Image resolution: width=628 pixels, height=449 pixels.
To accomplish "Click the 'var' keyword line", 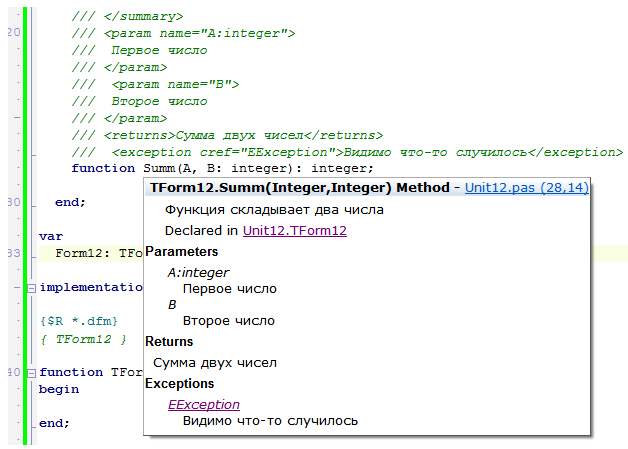I will click(51, 237).
